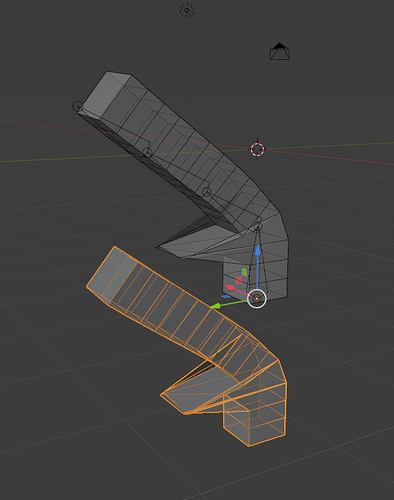The width and height of the screenshot is (394, 500).
Task: Select the bone joint at the gray mesh's upper tip
Action: 77,106
